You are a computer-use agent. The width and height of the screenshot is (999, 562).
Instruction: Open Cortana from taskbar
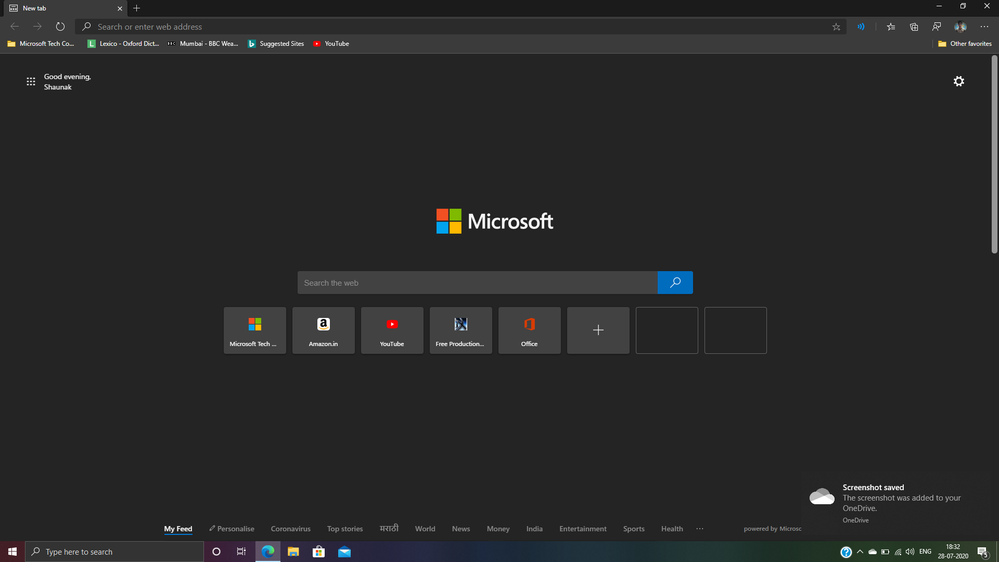216,552
